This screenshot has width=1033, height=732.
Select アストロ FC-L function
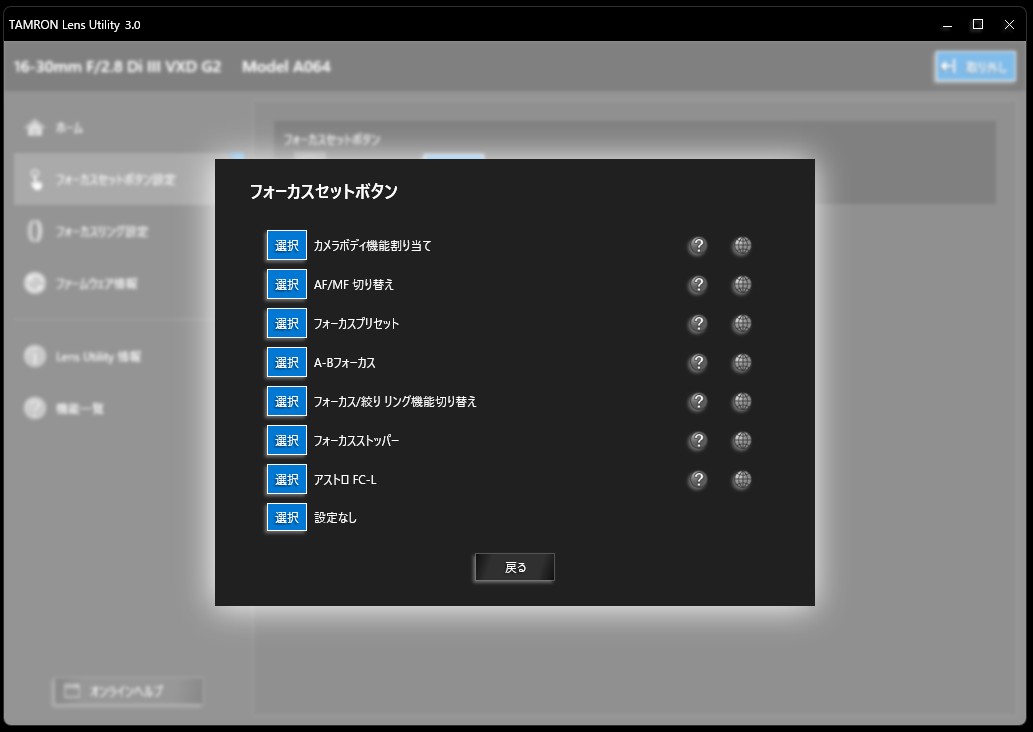(287, 480)
